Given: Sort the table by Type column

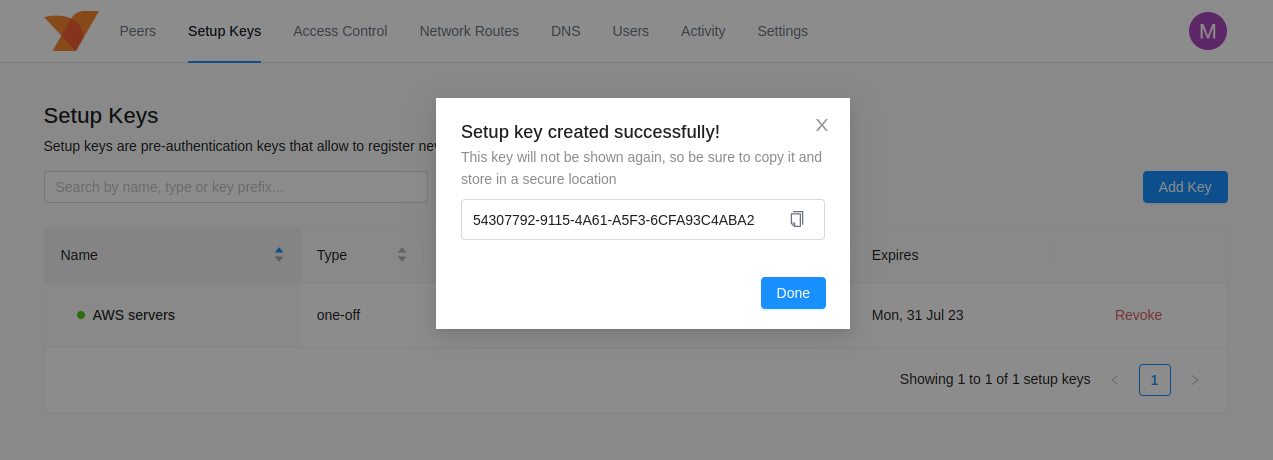Looking at the screenshot, I should [401, 255].
